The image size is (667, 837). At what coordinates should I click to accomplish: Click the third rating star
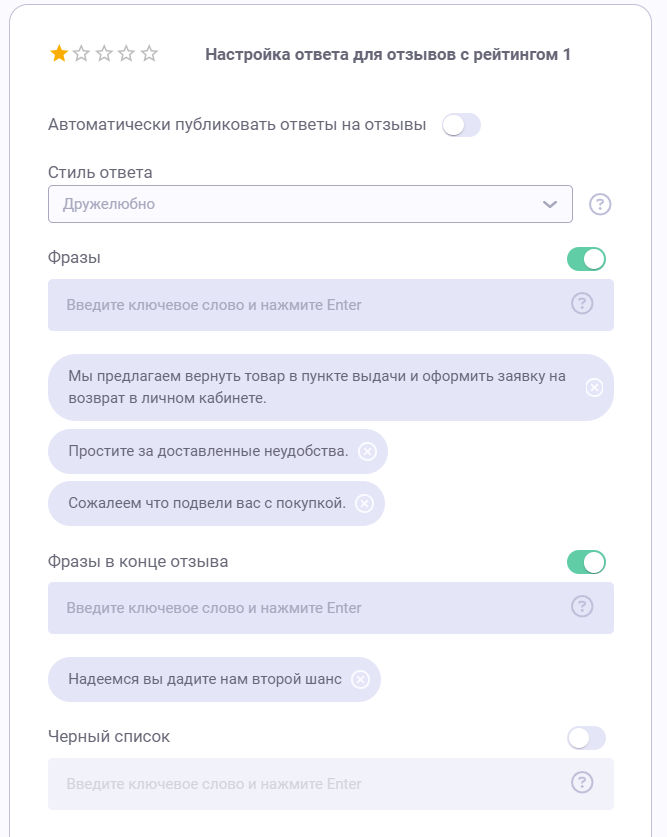[x=104, y=54]
